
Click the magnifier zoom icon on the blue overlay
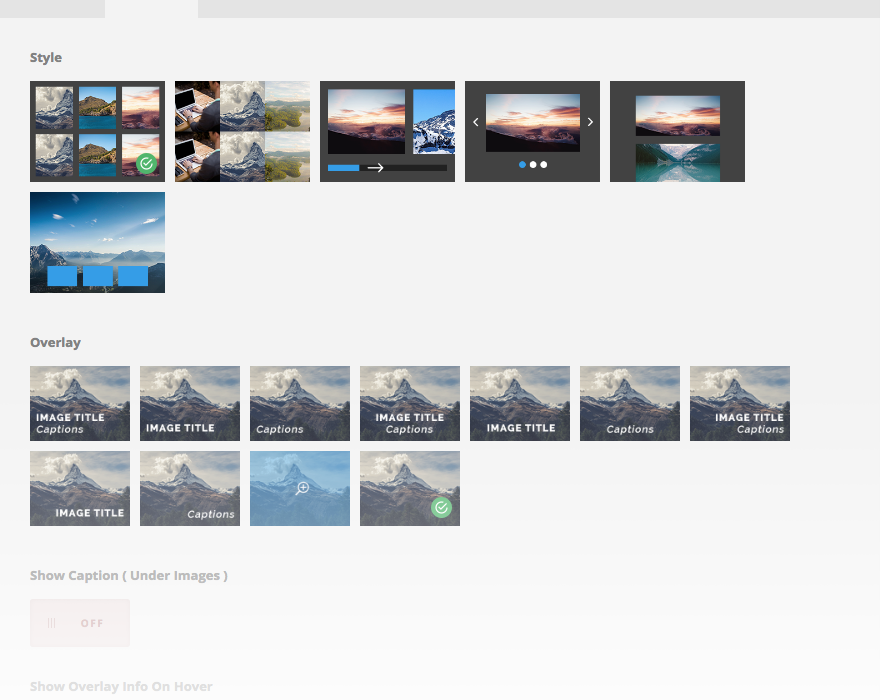[x=302, y=488]
